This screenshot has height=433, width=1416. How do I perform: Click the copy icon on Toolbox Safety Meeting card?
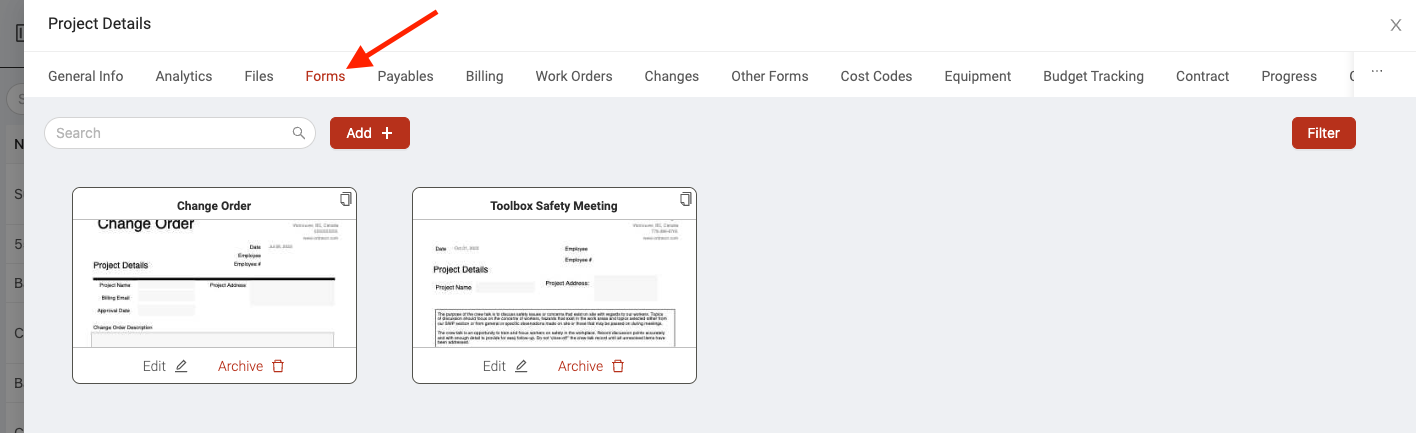pyautogui.click(x=686, y=198)
